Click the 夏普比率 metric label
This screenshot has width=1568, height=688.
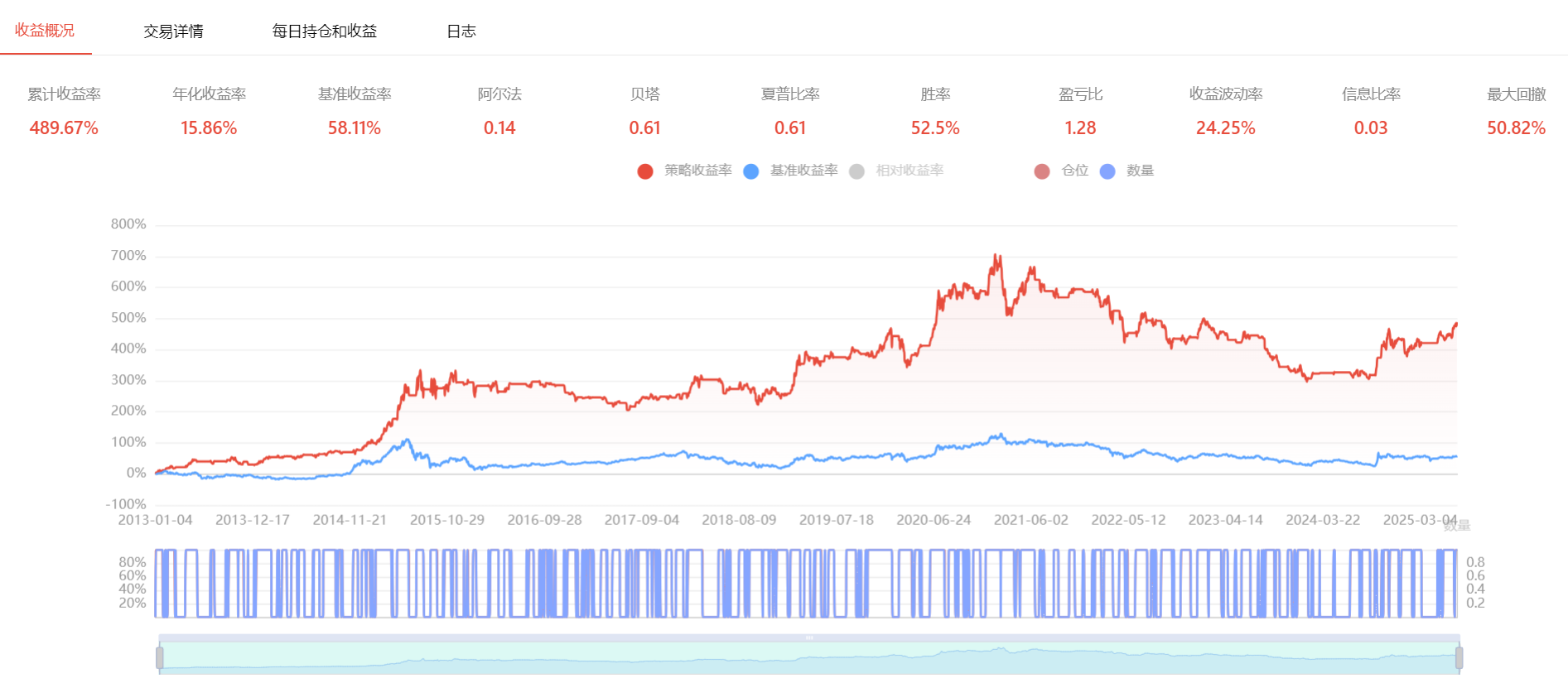790,94
